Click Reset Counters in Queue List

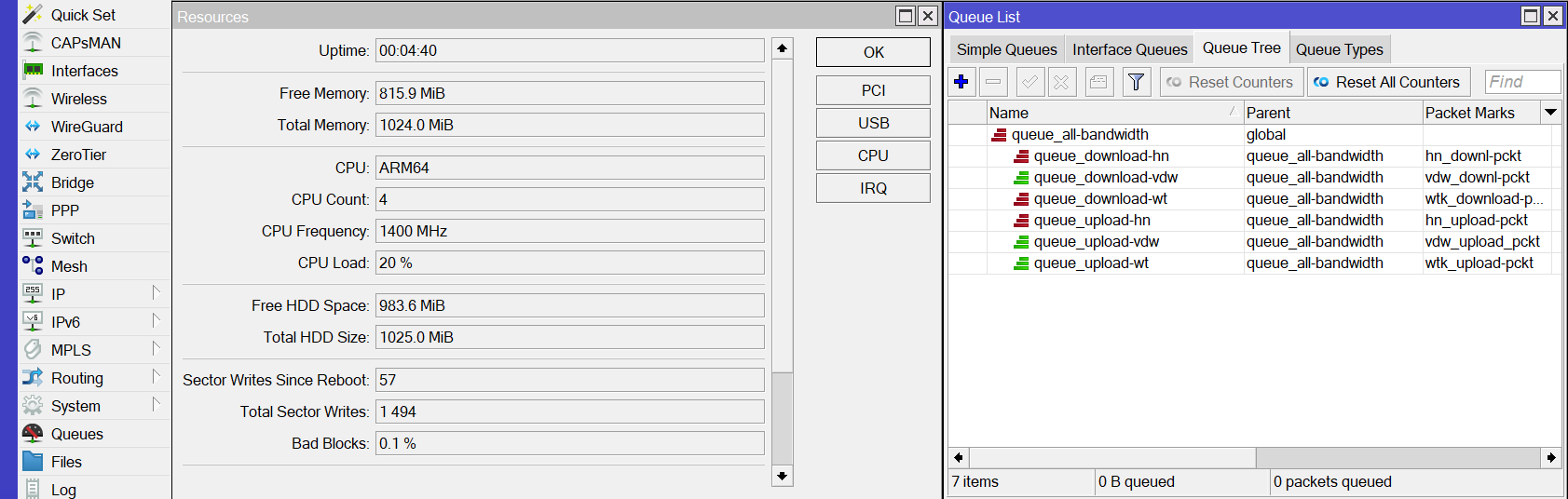pos(1231,82)
